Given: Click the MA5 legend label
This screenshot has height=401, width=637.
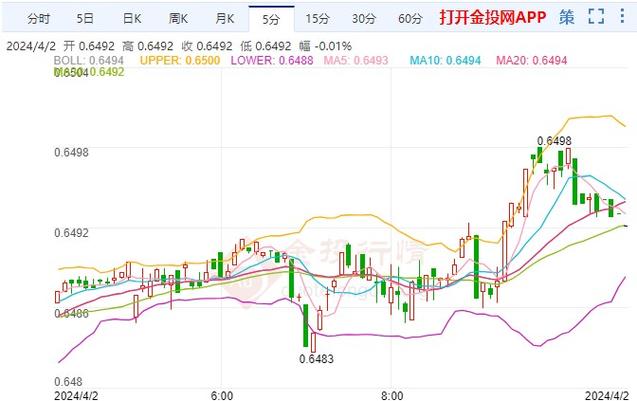Looking at the screenshot, I should tap(356, 61).
